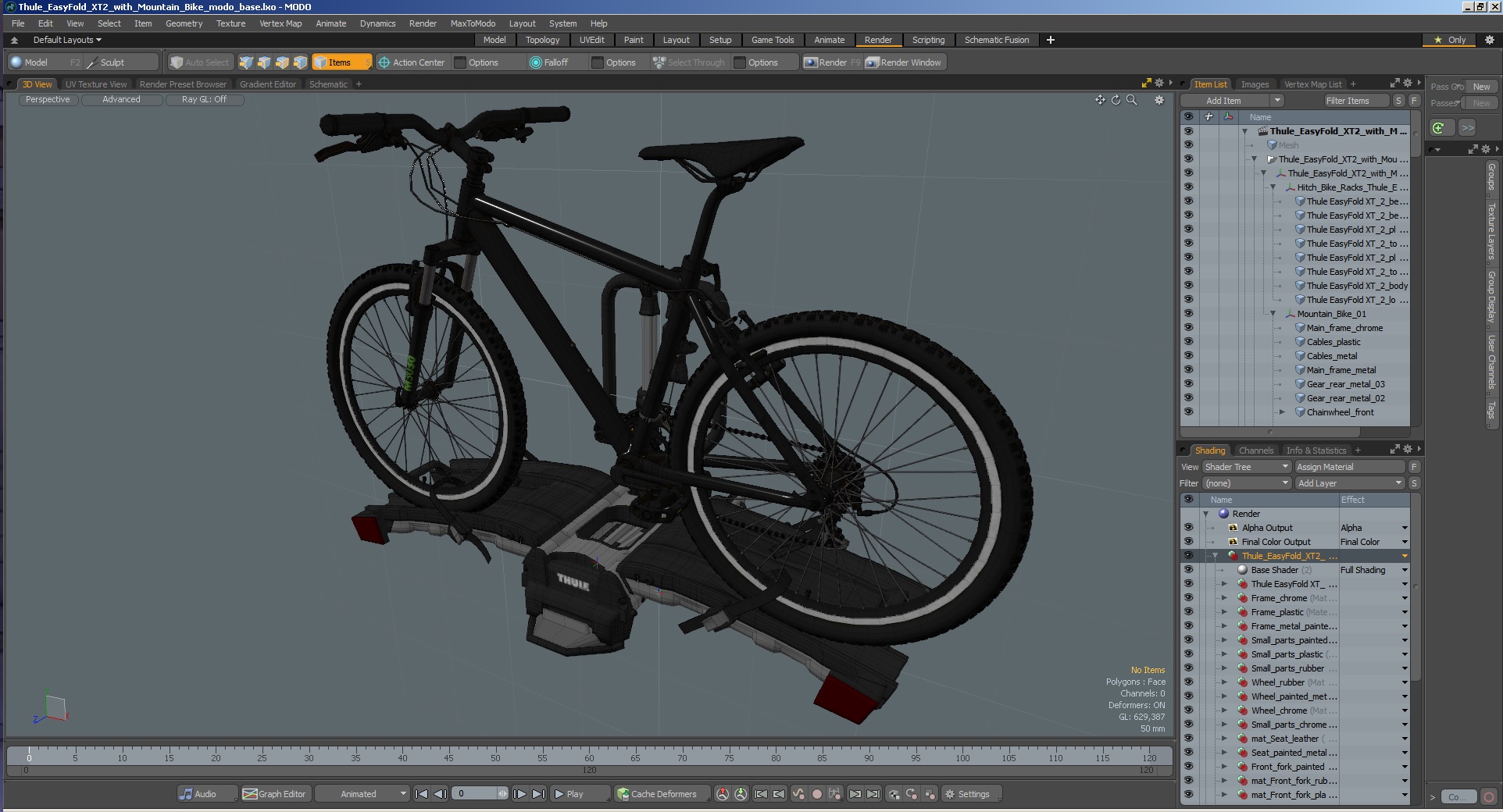Click the Render F9 camera icon
The width and height of the screenshot is (1503, 812).
click(x=811, y=62)
